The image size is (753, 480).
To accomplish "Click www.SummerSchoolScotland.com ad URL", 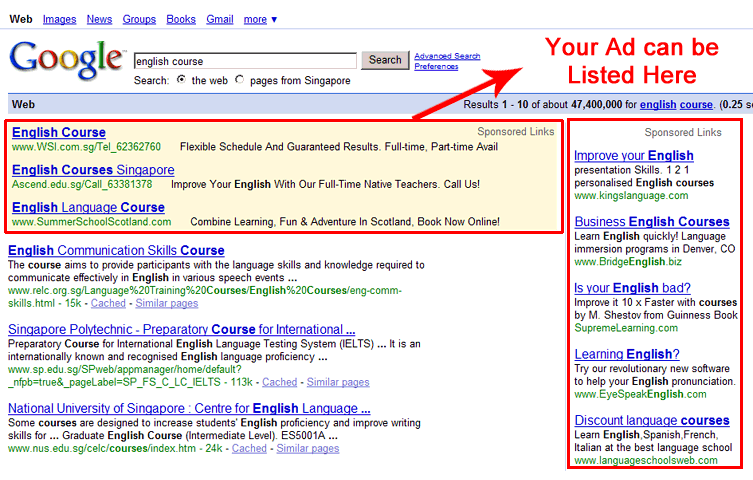I will 92,222.
